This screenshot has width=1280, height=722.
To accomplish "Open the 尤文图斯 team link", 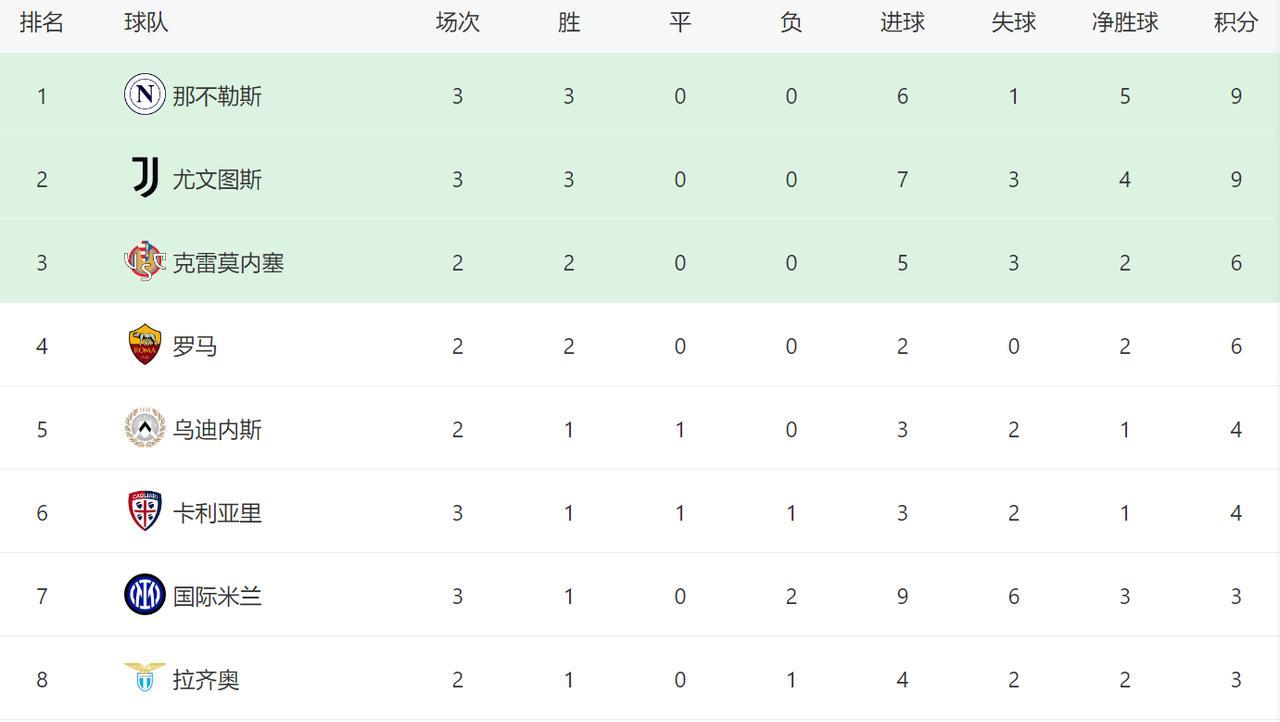I will [x=217, y=179].
